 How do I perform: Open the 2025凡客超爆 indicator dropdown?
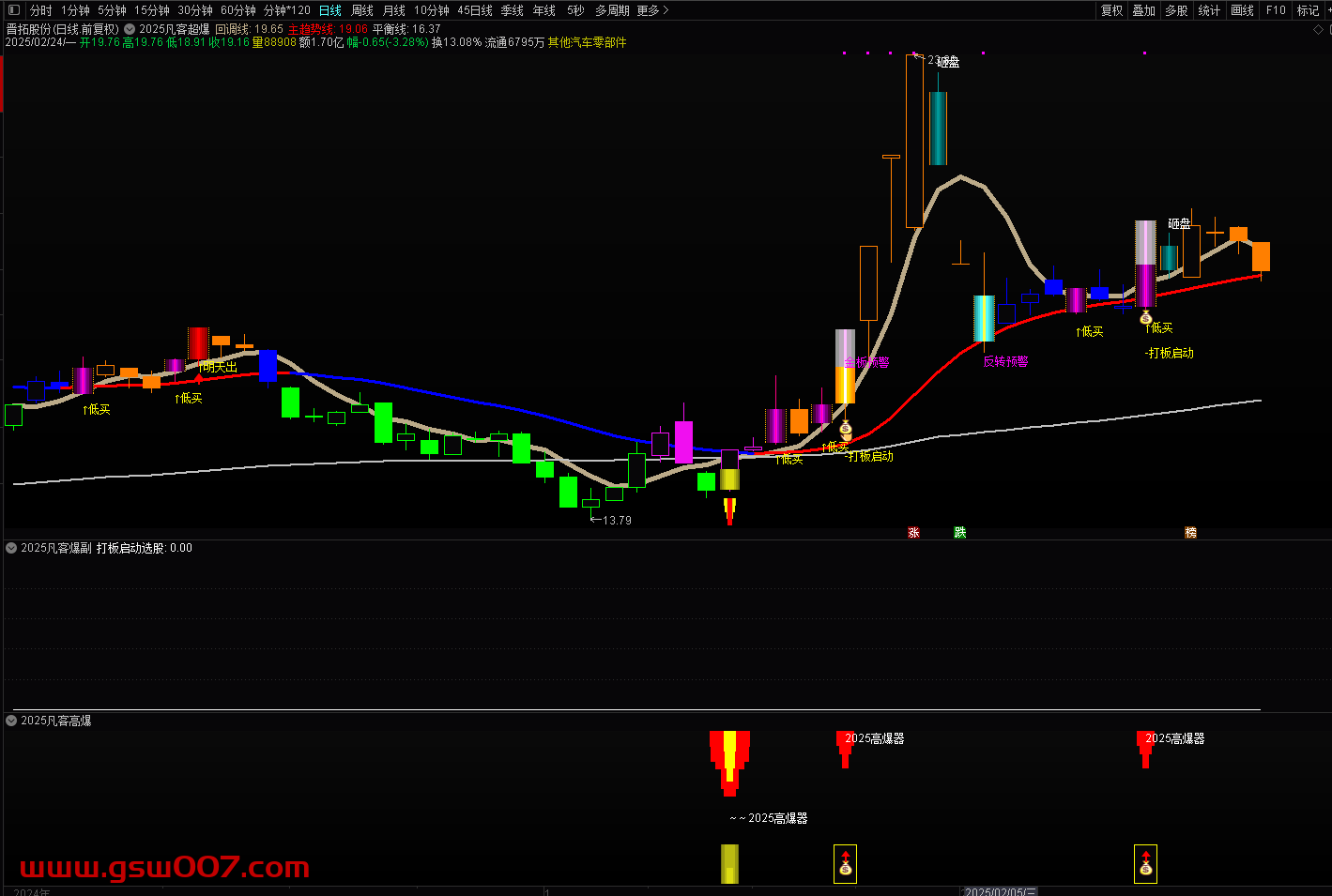click(x=130, y=29)
